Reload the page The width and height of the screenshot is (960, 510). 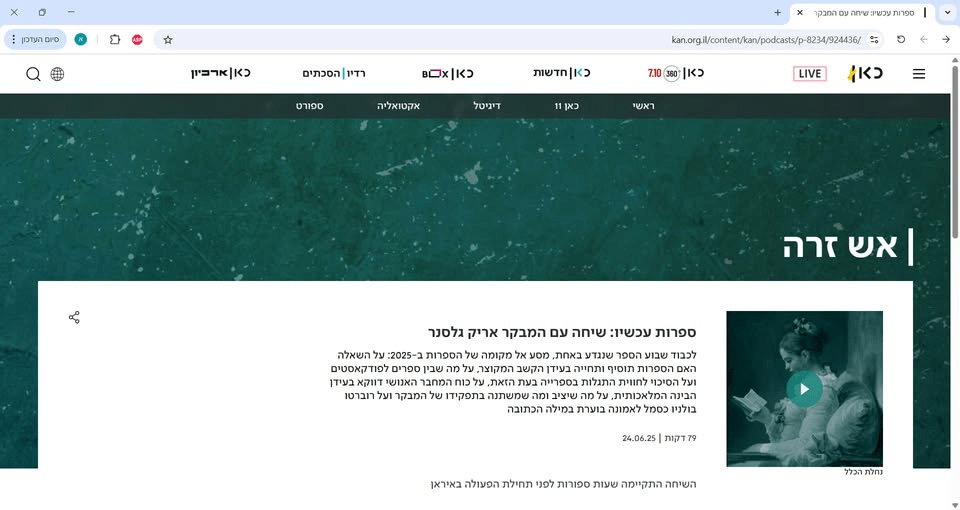pos(901,39)
